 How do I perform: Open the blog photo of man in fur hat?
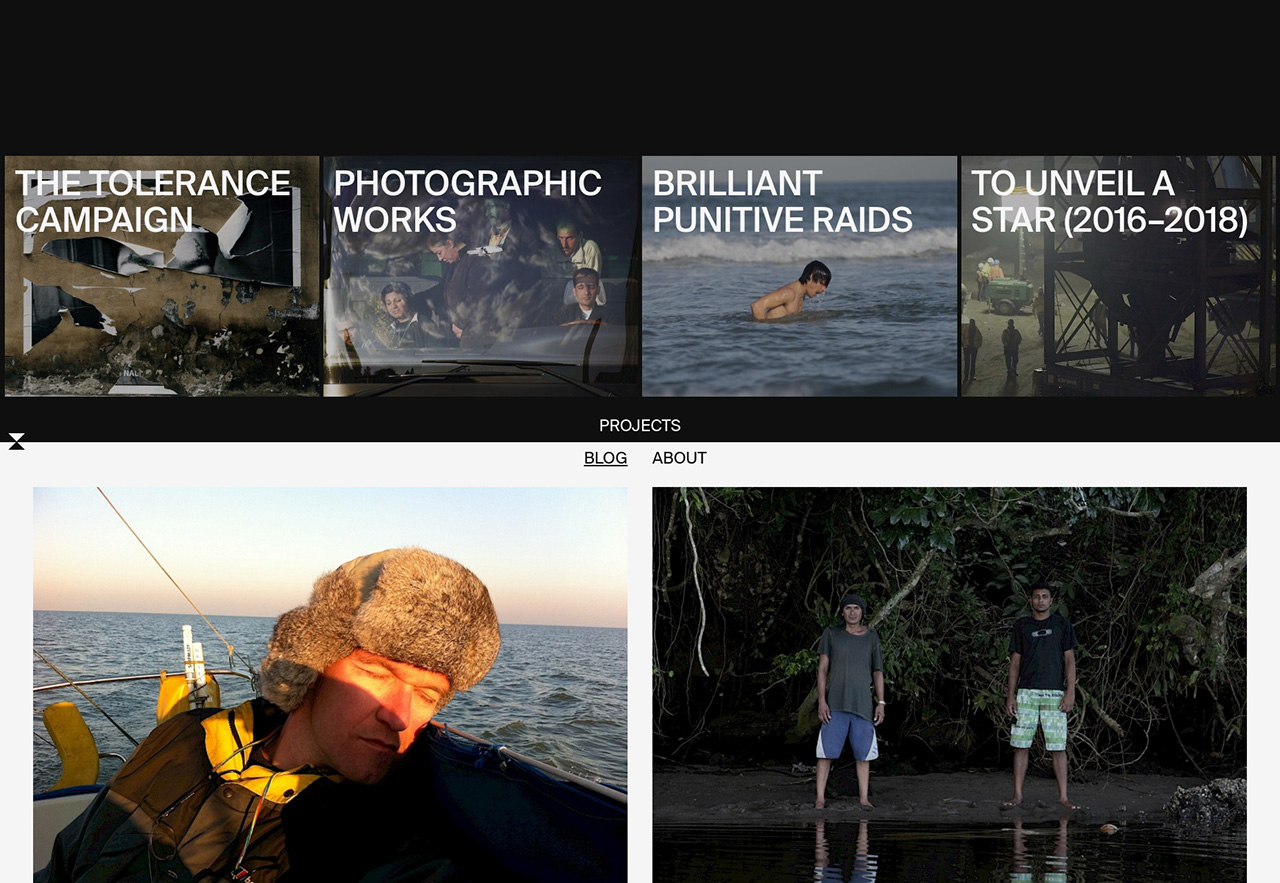pos(330,684)
